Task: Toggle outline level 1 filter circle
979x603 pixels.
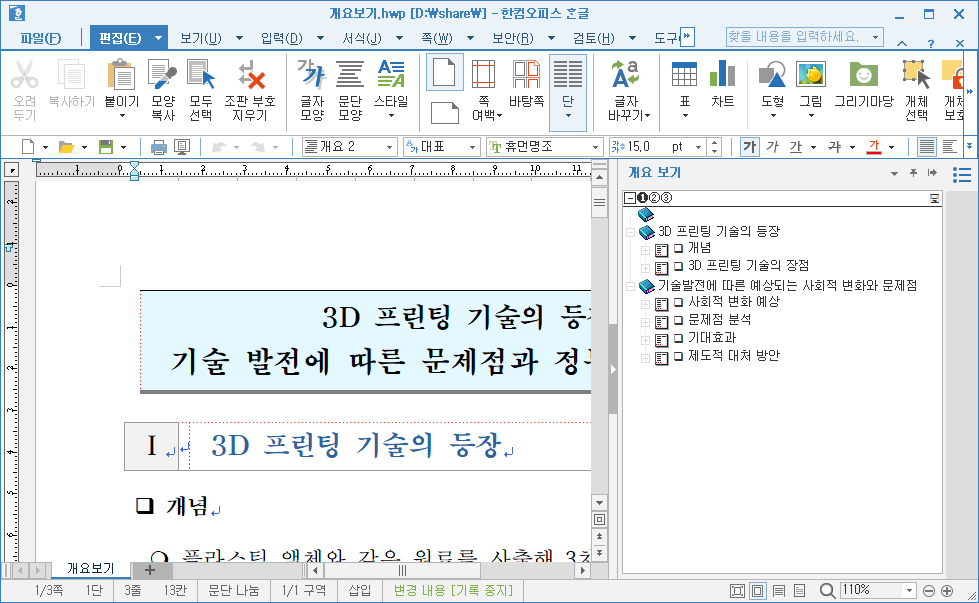Action: pos(642,198)
